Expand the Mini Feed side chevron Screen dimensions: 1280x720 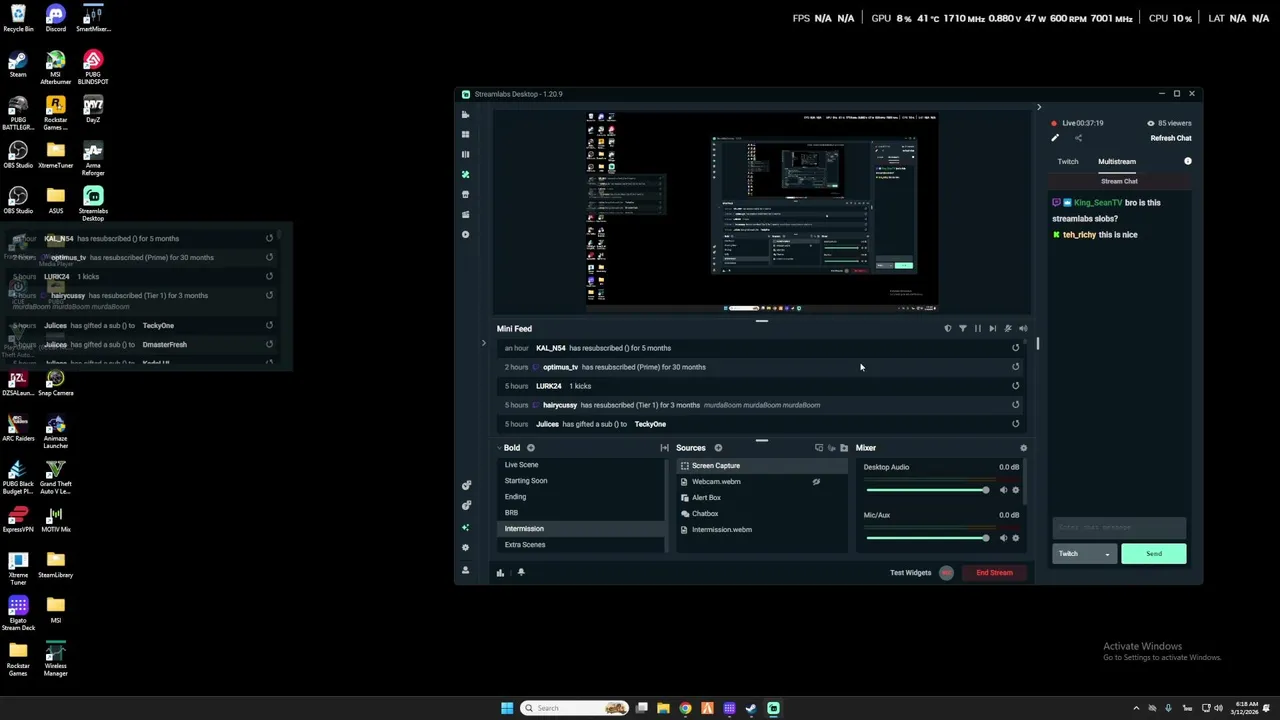(483, 344)
